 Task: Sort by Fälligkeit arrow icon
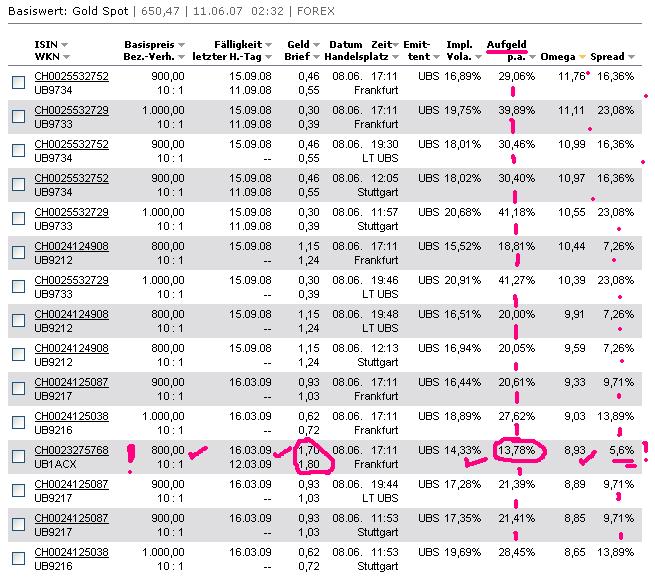click(269, 46)
